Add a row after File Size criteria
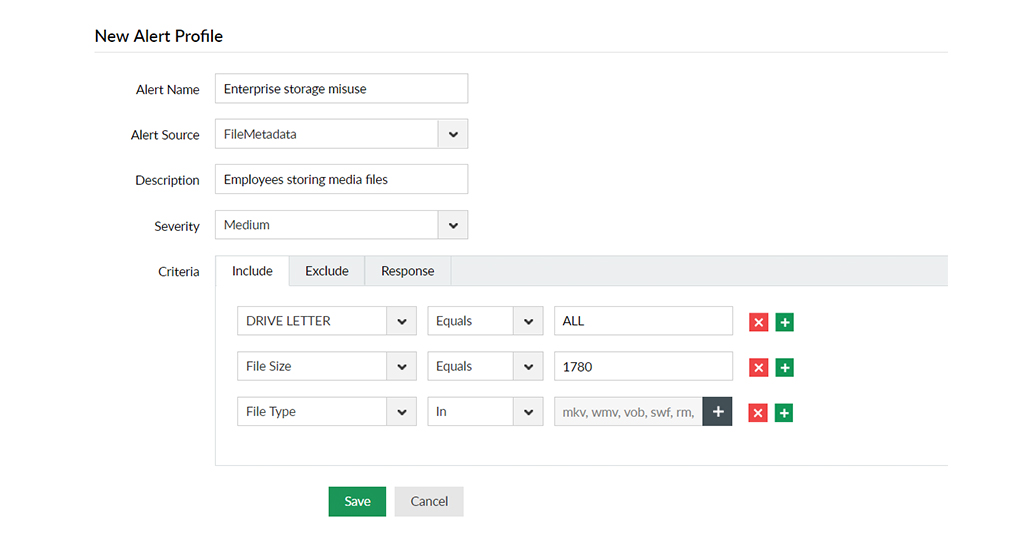Image resolution: width=1031 pixels, height=544 pixels. click(785, 367)
